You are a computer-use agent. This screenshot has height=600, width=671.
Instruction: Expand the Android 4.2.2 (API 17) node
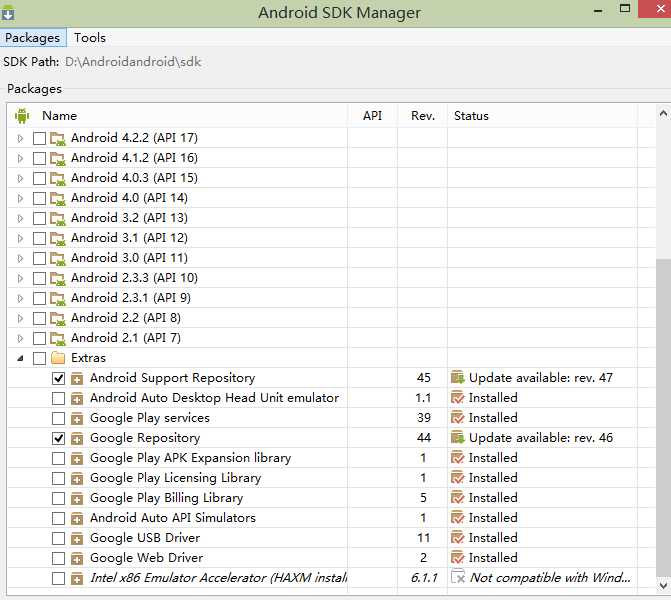(x=20, y=139)
